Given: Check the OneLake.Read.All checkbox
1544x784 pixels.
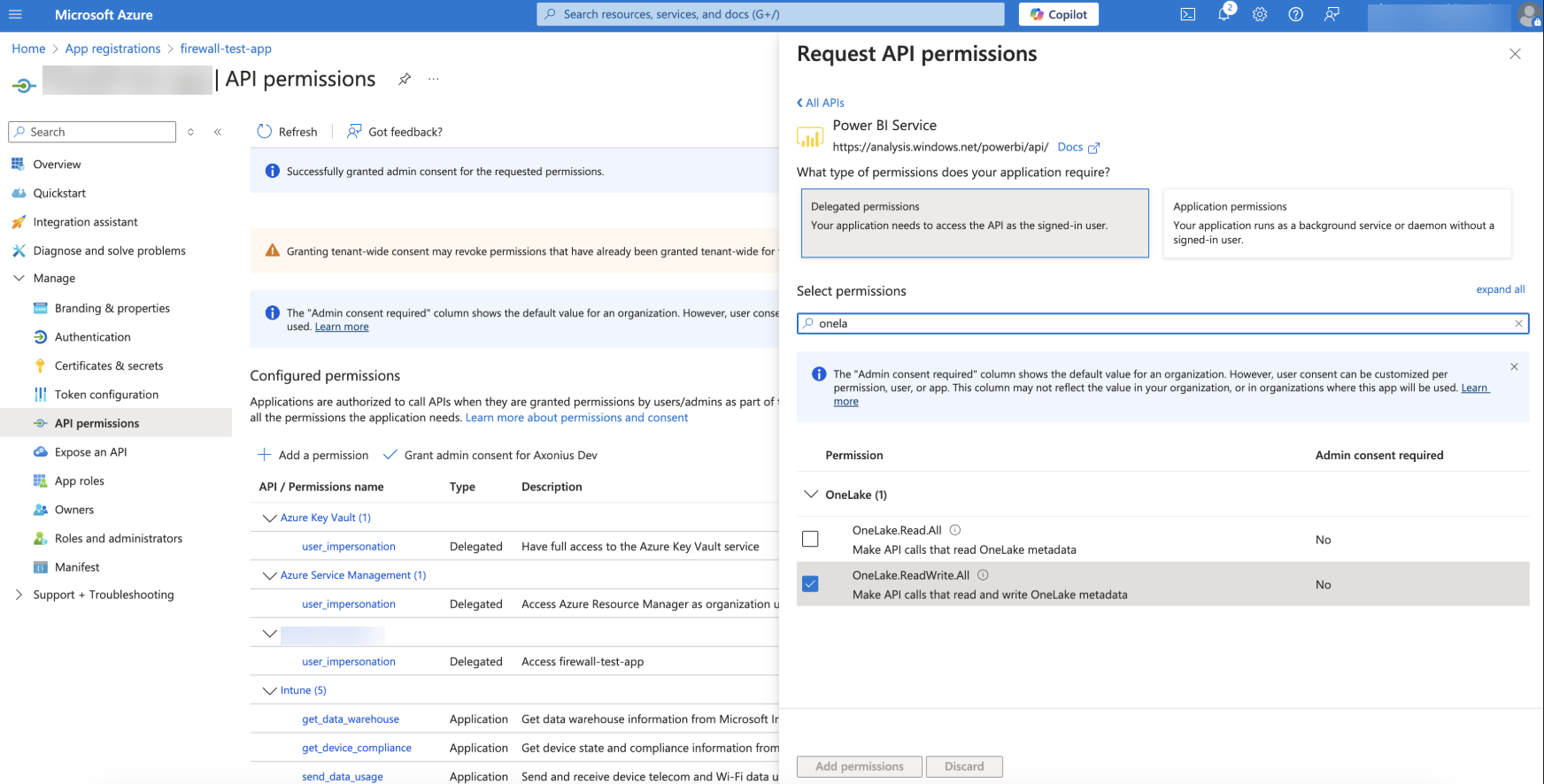Looking at the screenshot, I should coord(810,539).
